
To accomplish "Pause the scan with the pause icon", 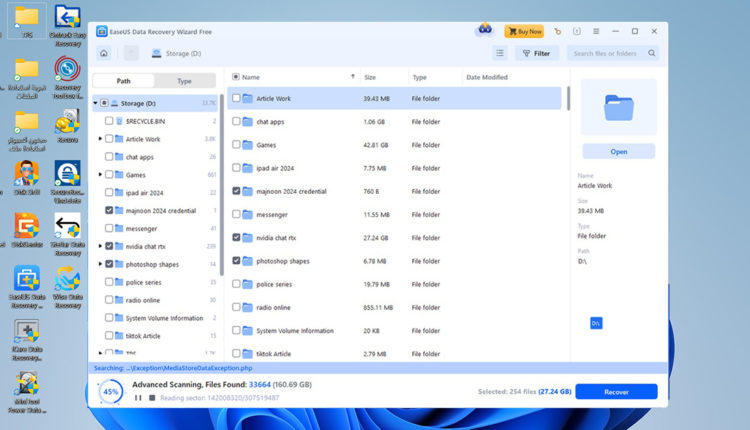I will coord(138,398).
